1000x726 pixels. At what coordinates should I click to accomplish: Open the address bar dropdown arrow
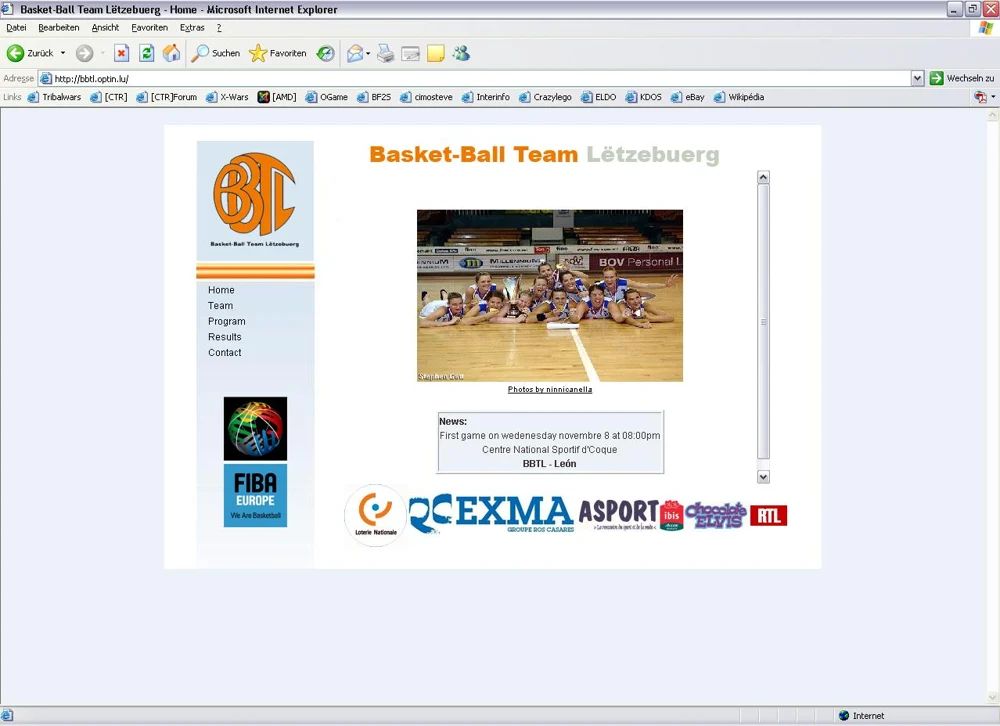(917, 78)
